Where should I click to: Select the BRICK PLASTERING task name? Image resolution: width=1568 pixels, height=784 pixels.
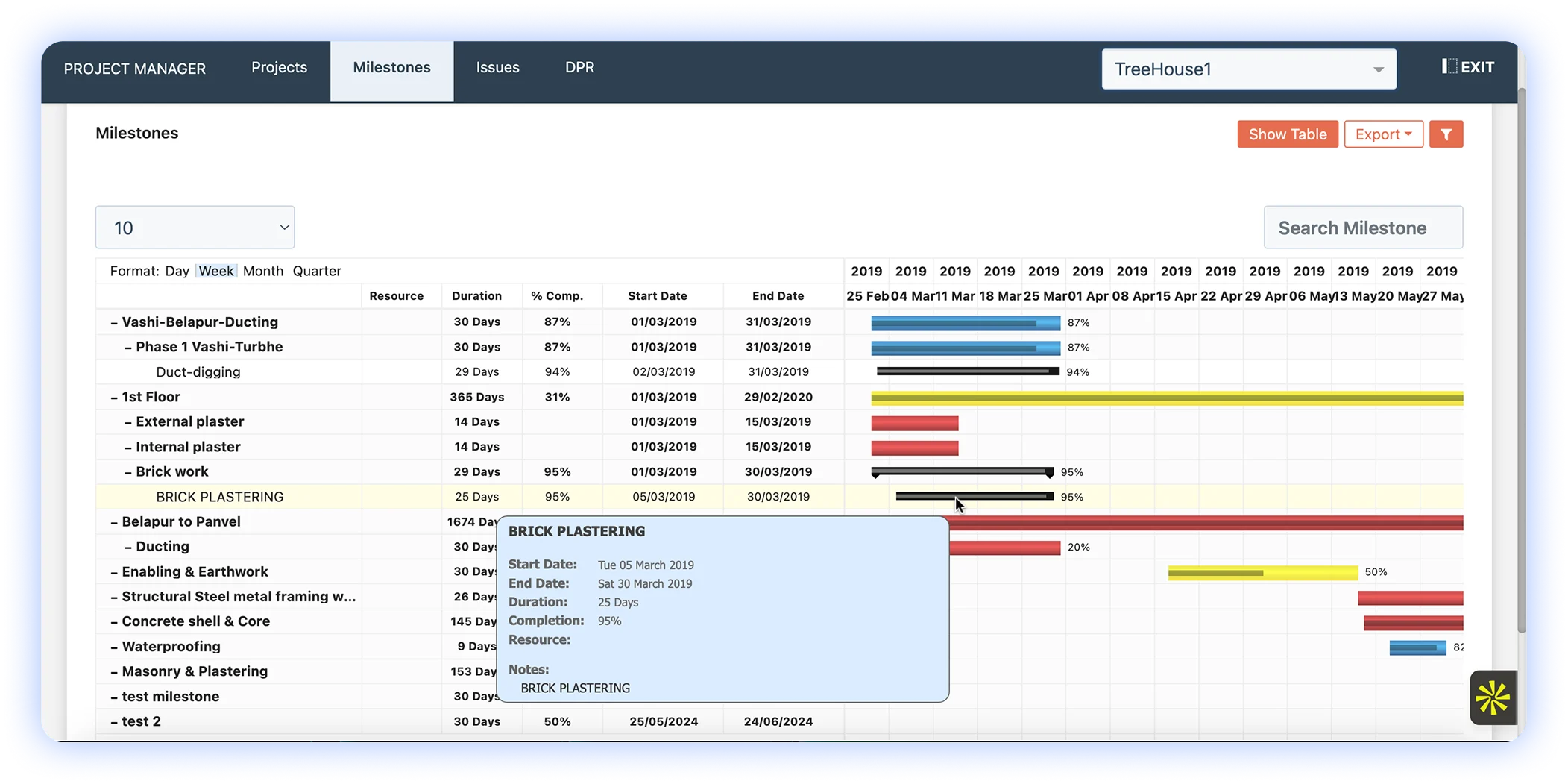[x=220, y=497]
